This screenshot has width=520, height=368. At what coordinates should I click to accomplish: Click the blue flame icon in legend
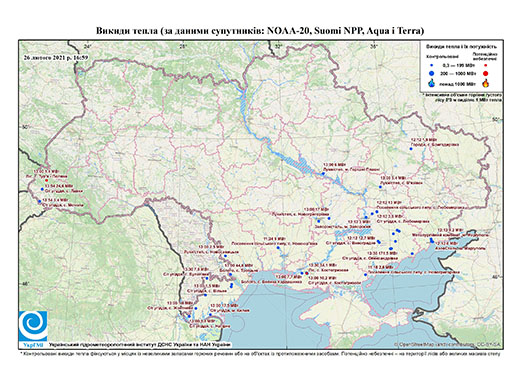coord(431,83)
